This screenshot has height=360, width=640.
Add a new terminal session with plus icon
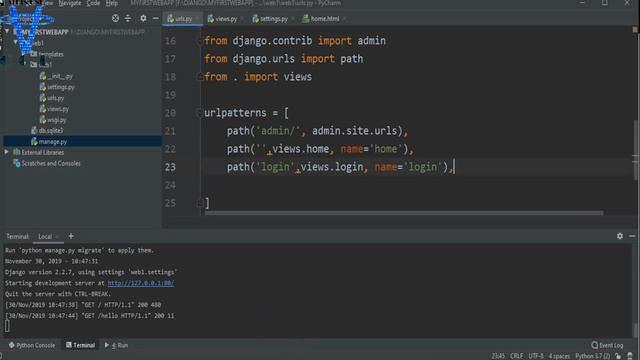click(71, 236)
